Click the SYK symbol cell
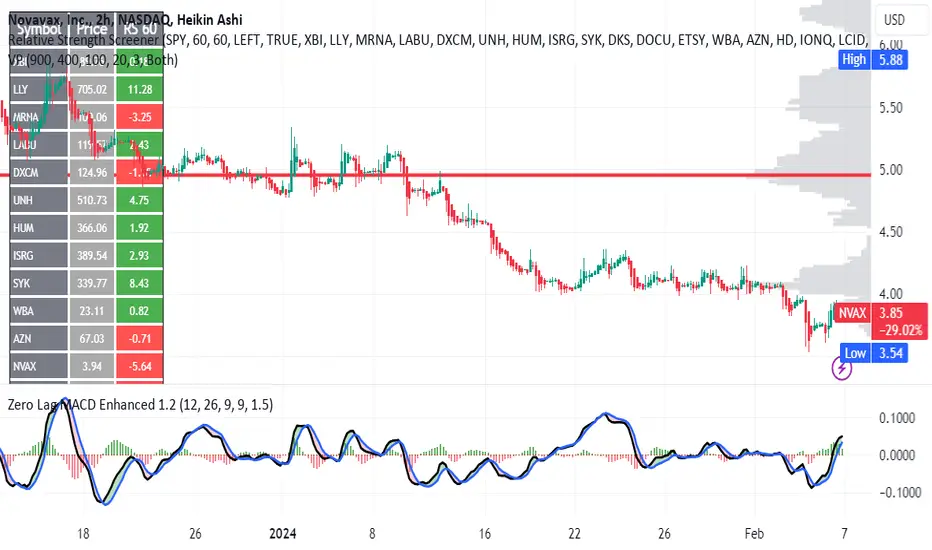Viewport: 932px width, 550px height. point(39,283)
